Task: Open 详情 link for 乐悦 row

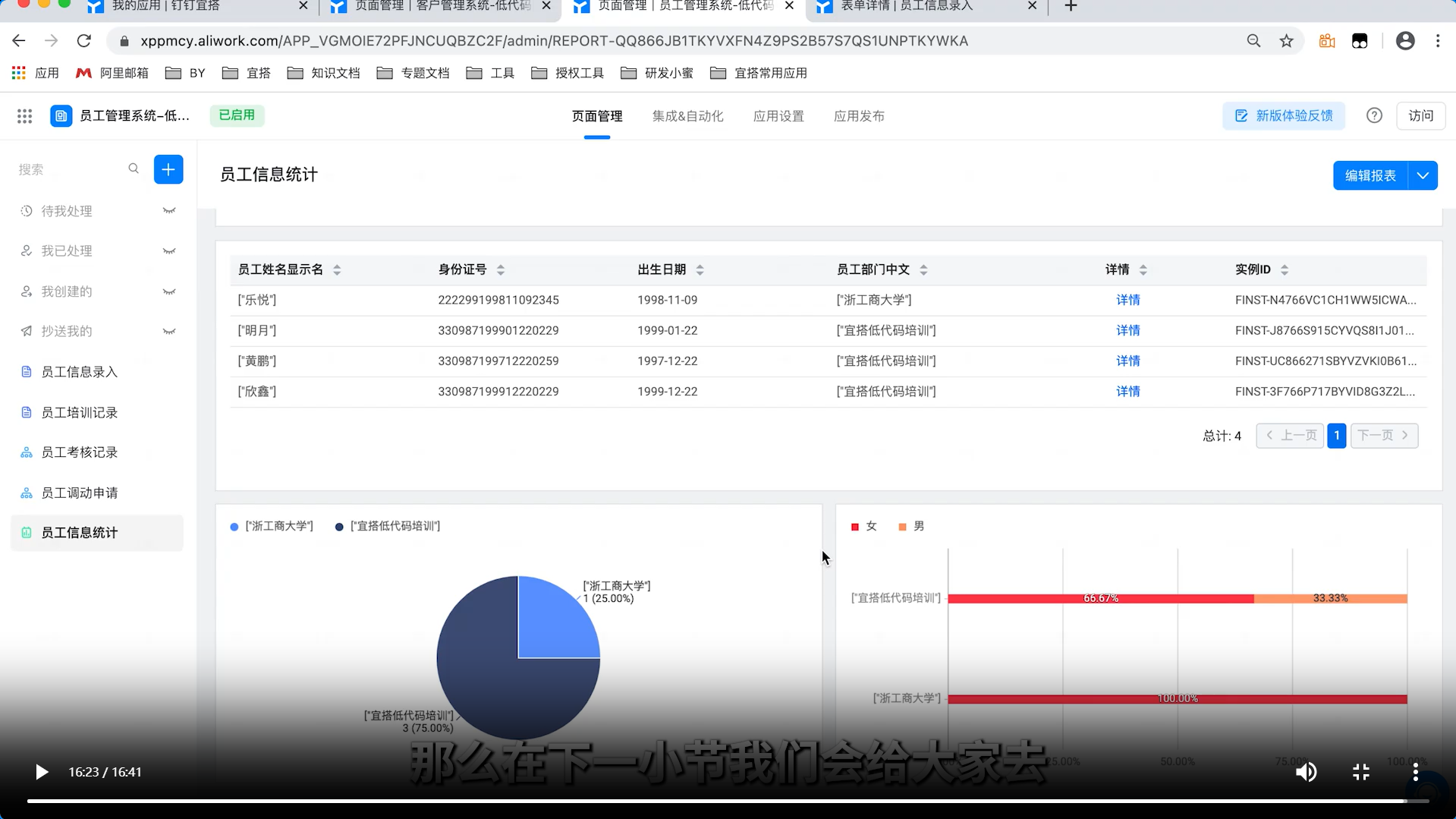Action: 1127,300
